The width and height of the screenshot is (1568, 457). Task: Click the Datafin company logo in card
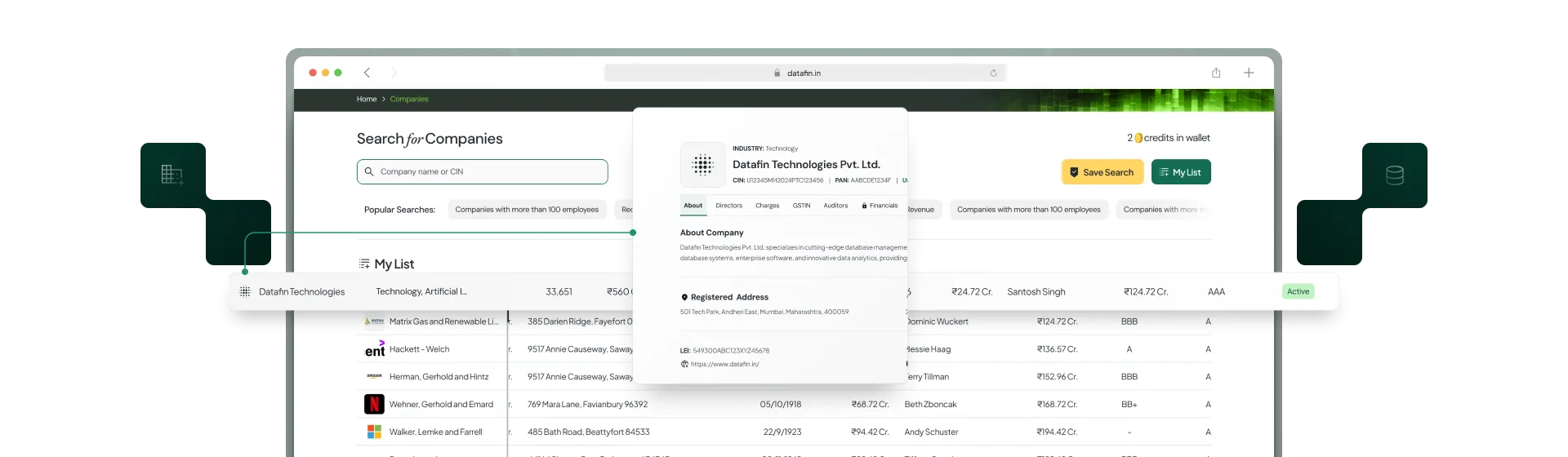(702, 165)
